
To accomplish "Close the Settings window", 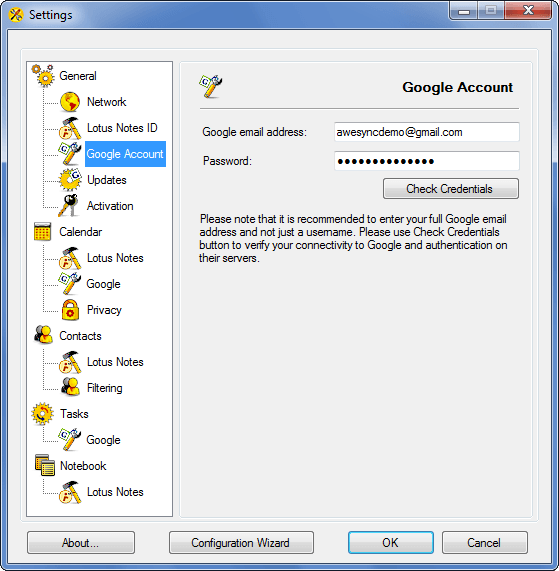I will click(x=528, y=10).
